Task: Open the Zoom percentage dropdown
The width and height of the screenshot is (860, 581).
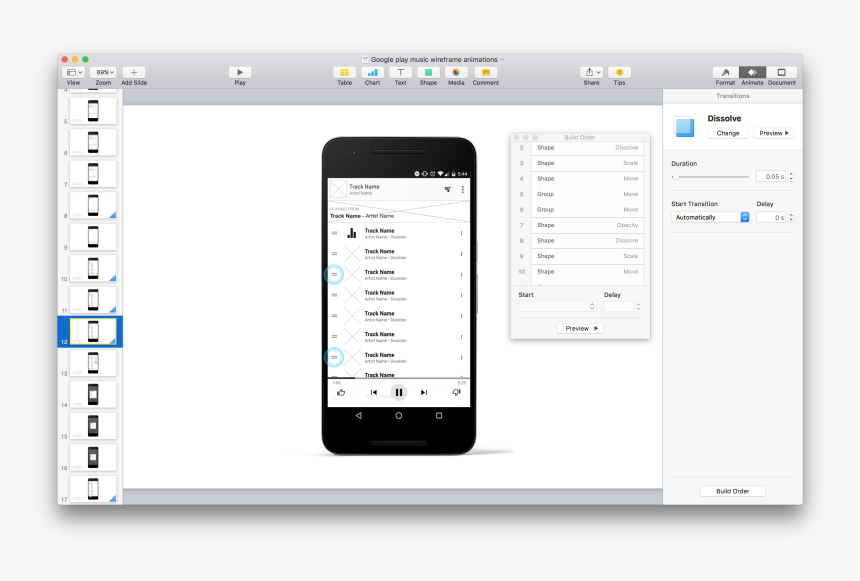Action: pos(104,72)
